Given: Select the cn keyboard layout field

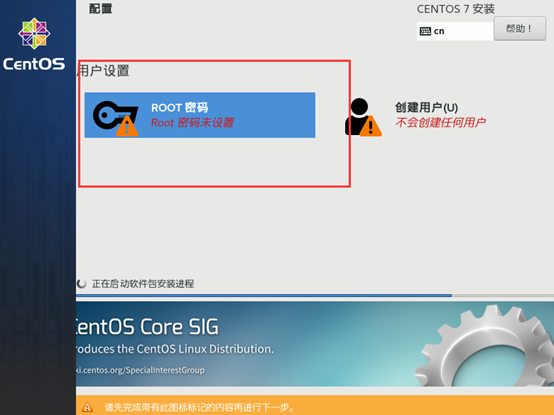Looking at the screenshot, I should pyautogui.click(x=455, y=31).
